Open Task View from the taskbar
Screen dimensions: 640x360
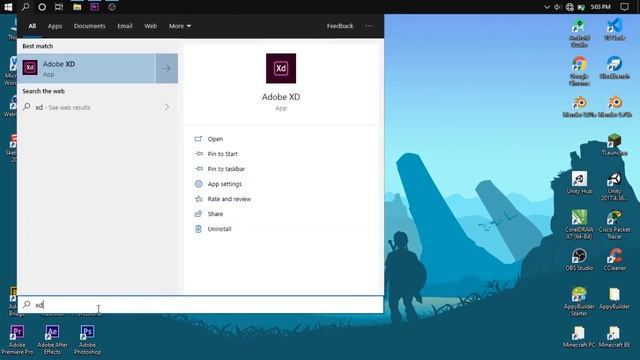pyautogui.click(x=59, y=7)
